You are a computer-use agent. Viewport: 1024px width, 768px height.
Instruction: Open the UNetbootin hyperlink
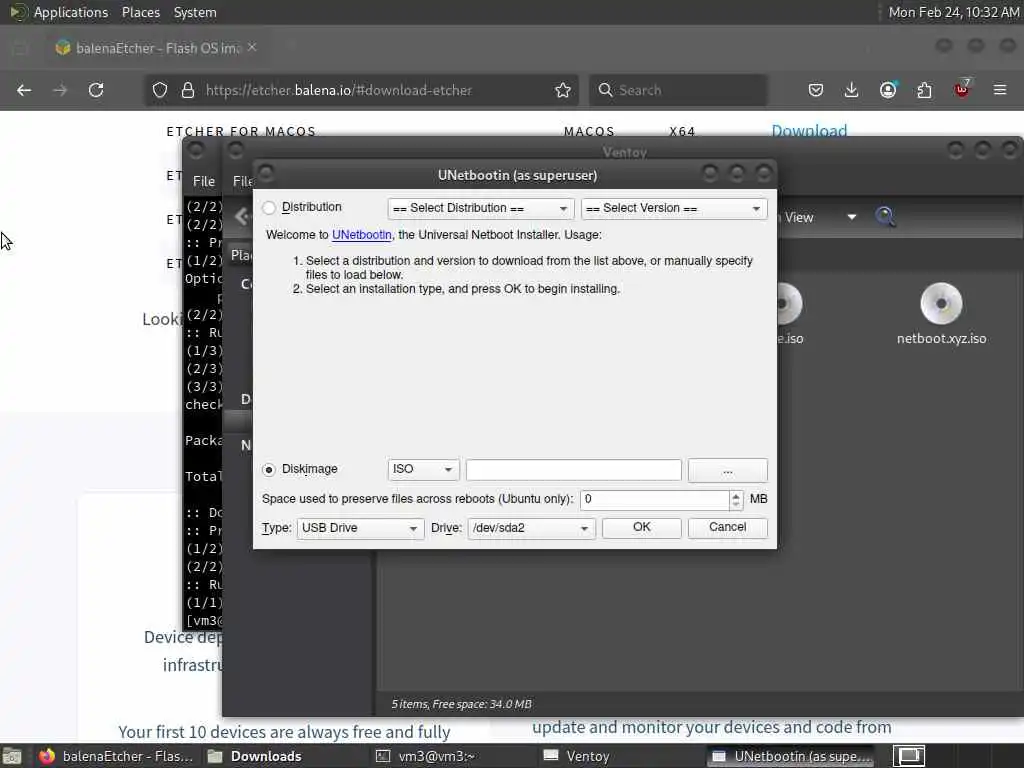[362, 235]
